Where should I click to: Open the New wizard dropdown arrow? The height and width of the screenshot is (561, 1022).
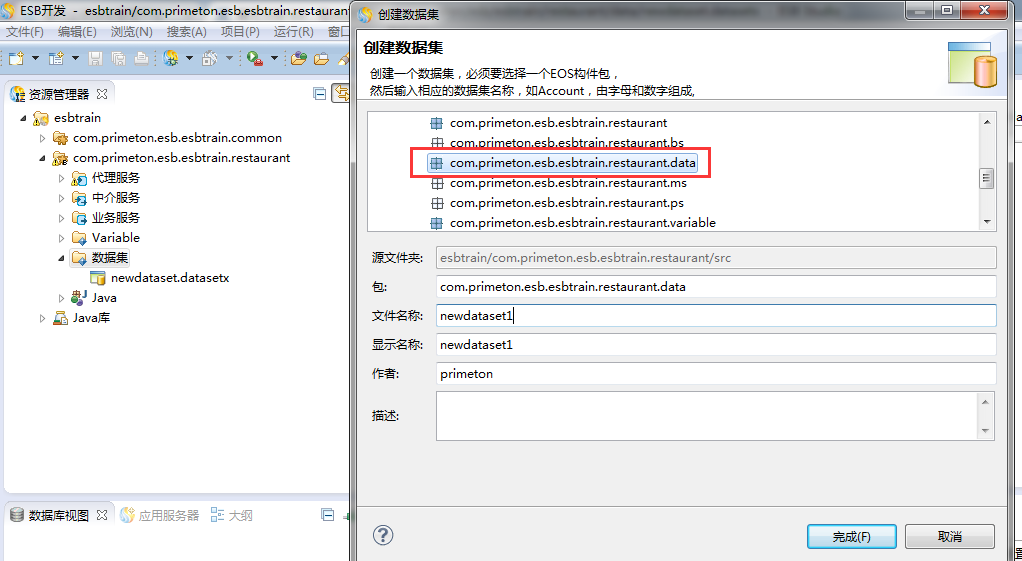click(x=35, y=59)
